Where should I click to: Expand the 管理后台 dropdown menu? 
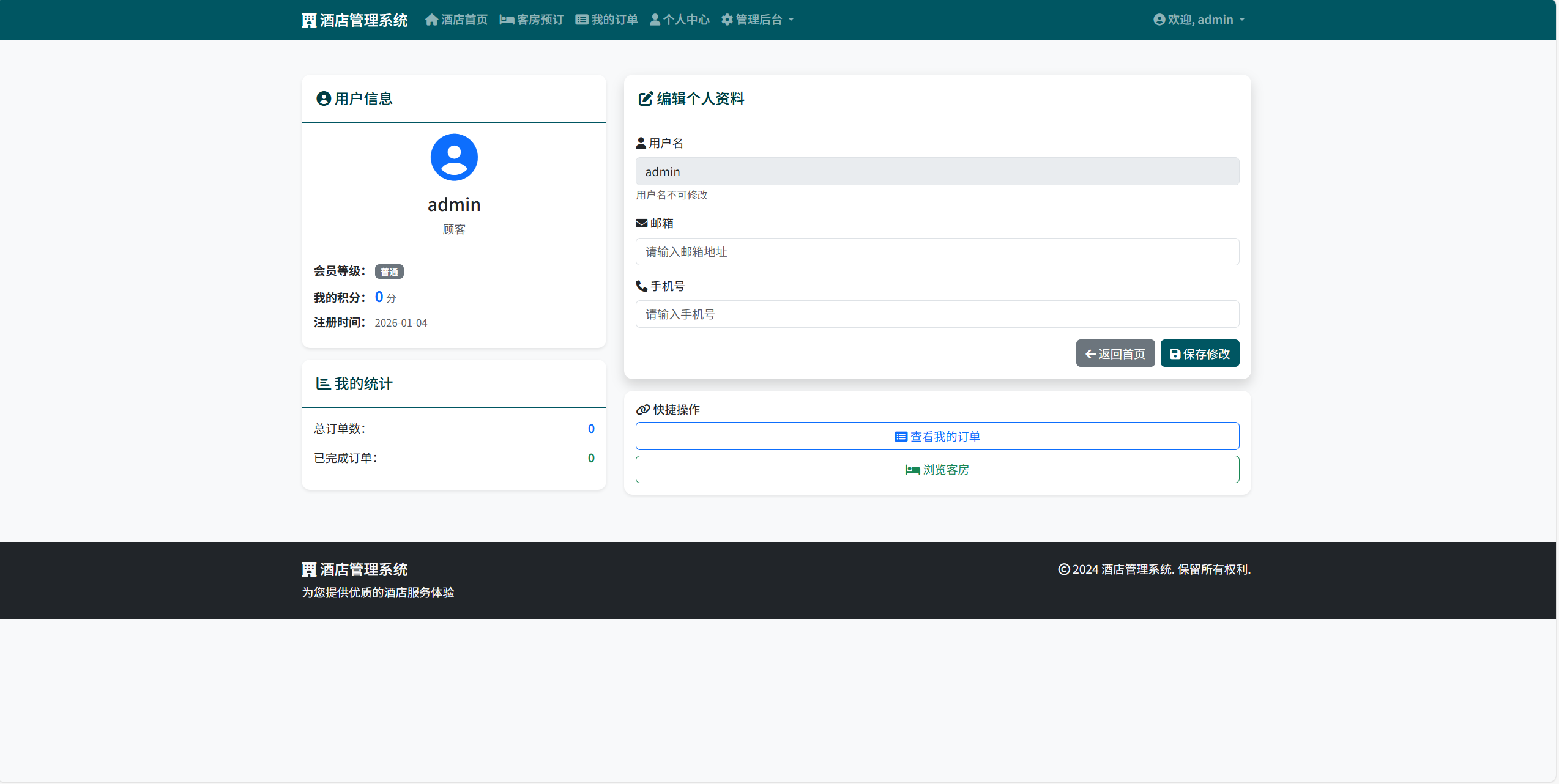(x=757, y=20)
